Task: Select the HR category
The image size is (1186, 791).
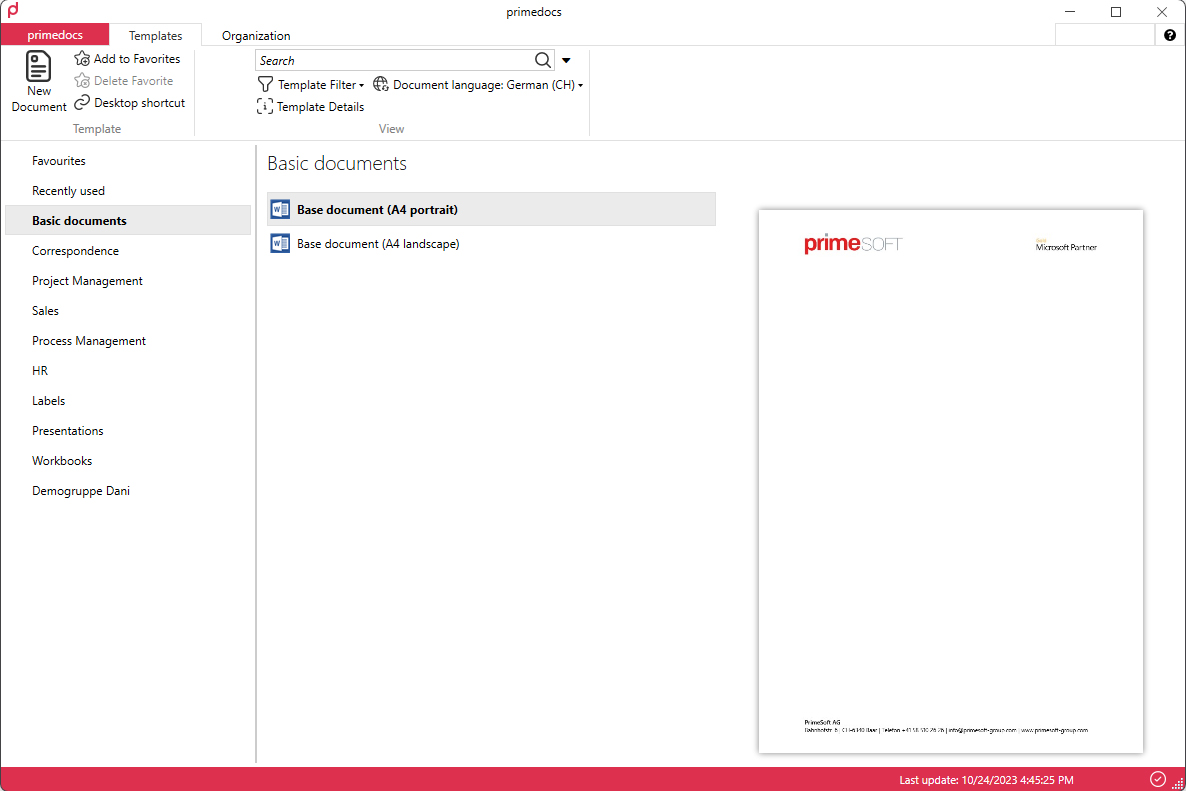Action: tap(40, 370)
